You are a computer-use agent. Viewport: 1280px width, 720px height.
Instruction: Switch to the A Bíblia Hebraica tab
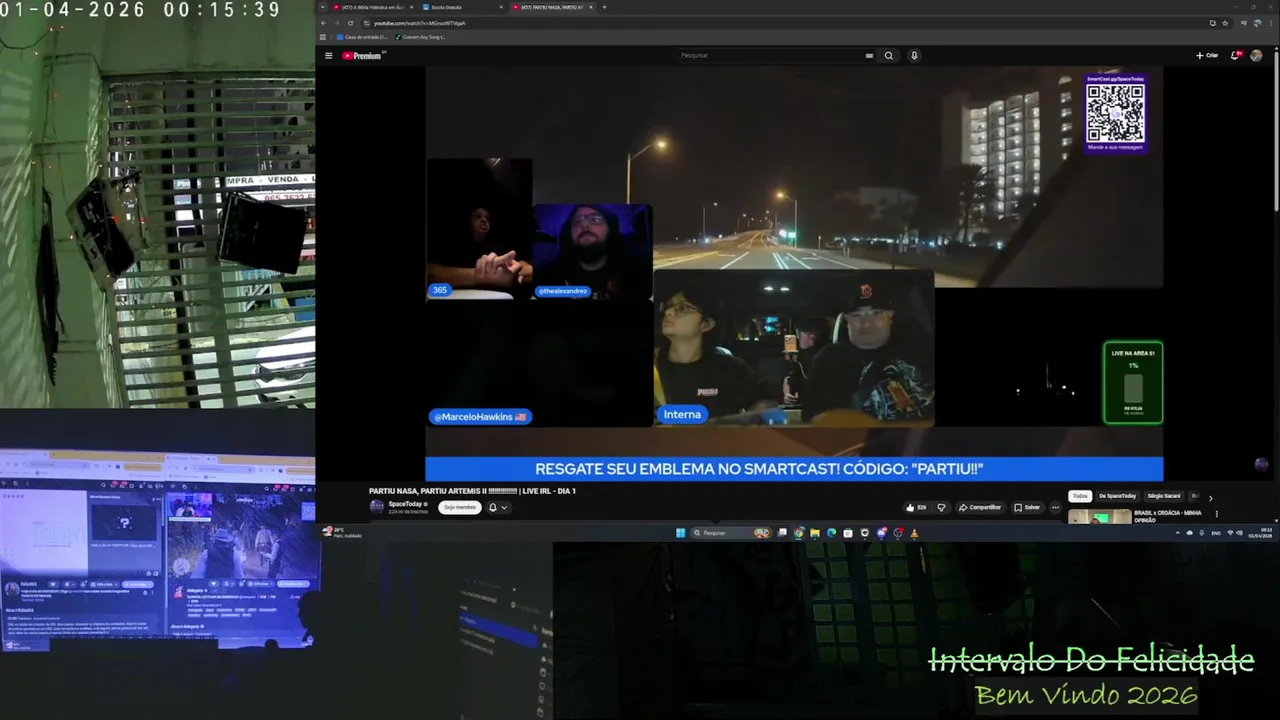click(374, 7)
